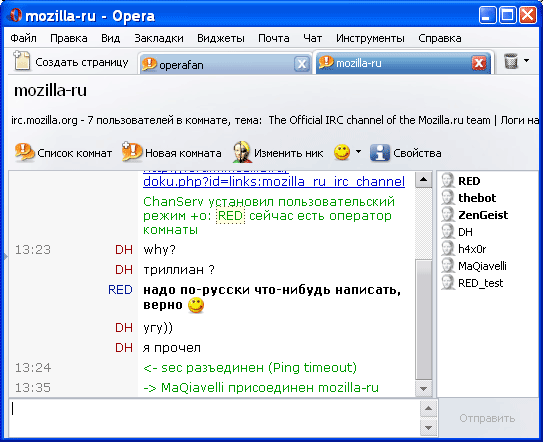543x442 pixels.
Task: Expand the trash can dropdown arrow
Action: click(526, 61)
